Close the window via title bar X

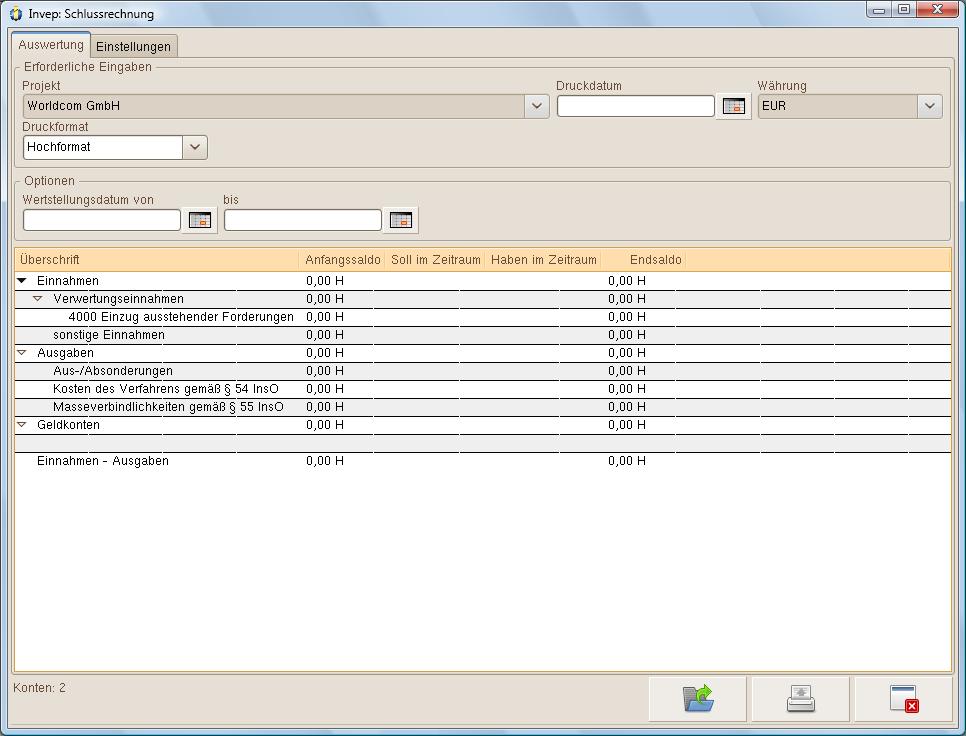[937, 9]
